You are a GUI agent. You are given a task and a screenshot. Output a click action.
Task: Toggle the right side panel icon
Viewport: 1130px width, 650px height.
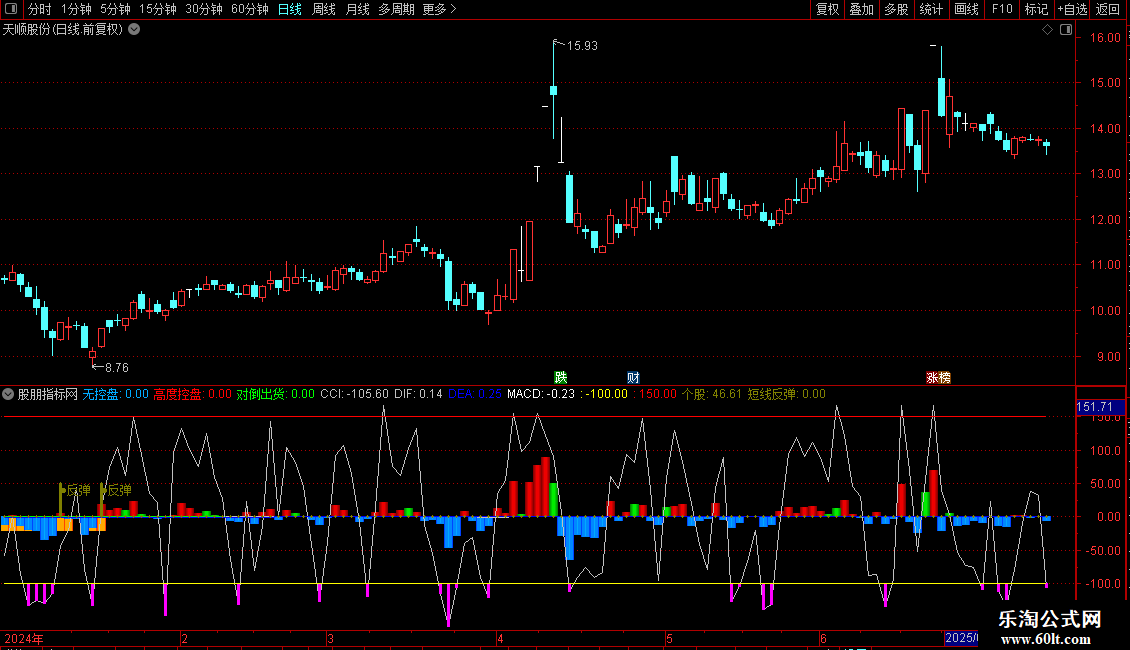point(1066,30)
